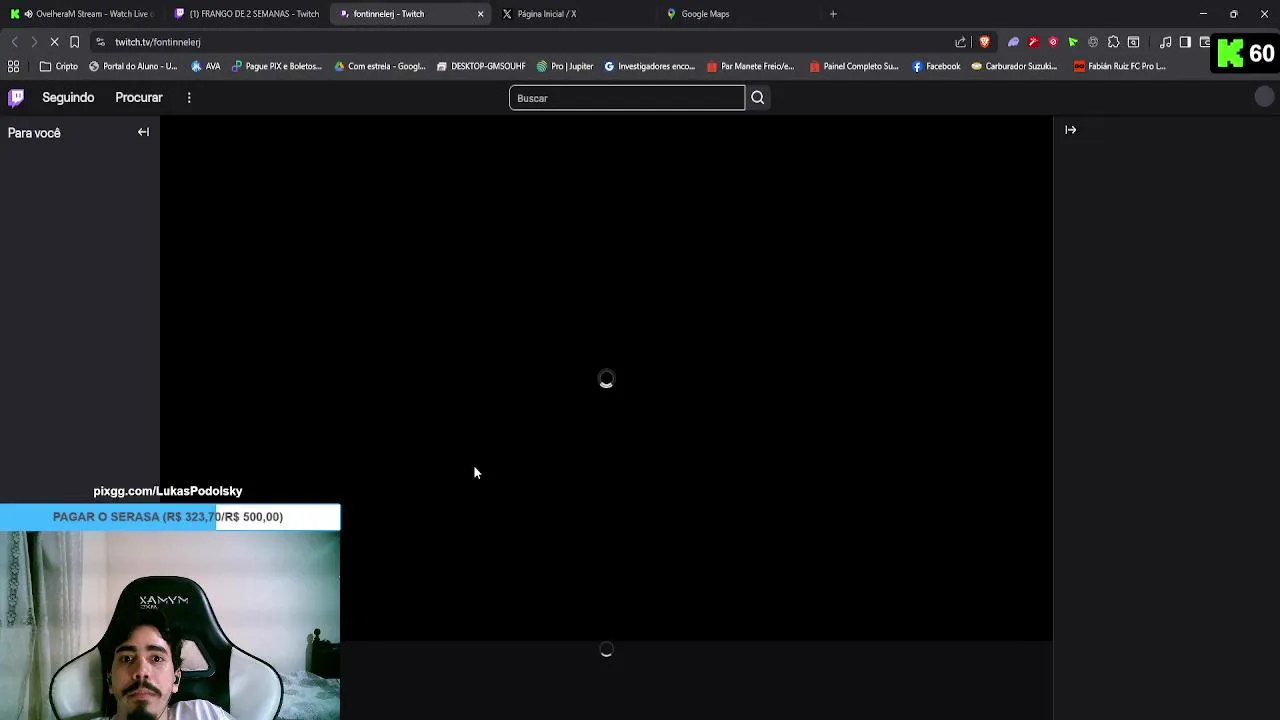Open Painel Completo Su... bookmark
Screen dimensions: 1280x720
tap(854, 66)
